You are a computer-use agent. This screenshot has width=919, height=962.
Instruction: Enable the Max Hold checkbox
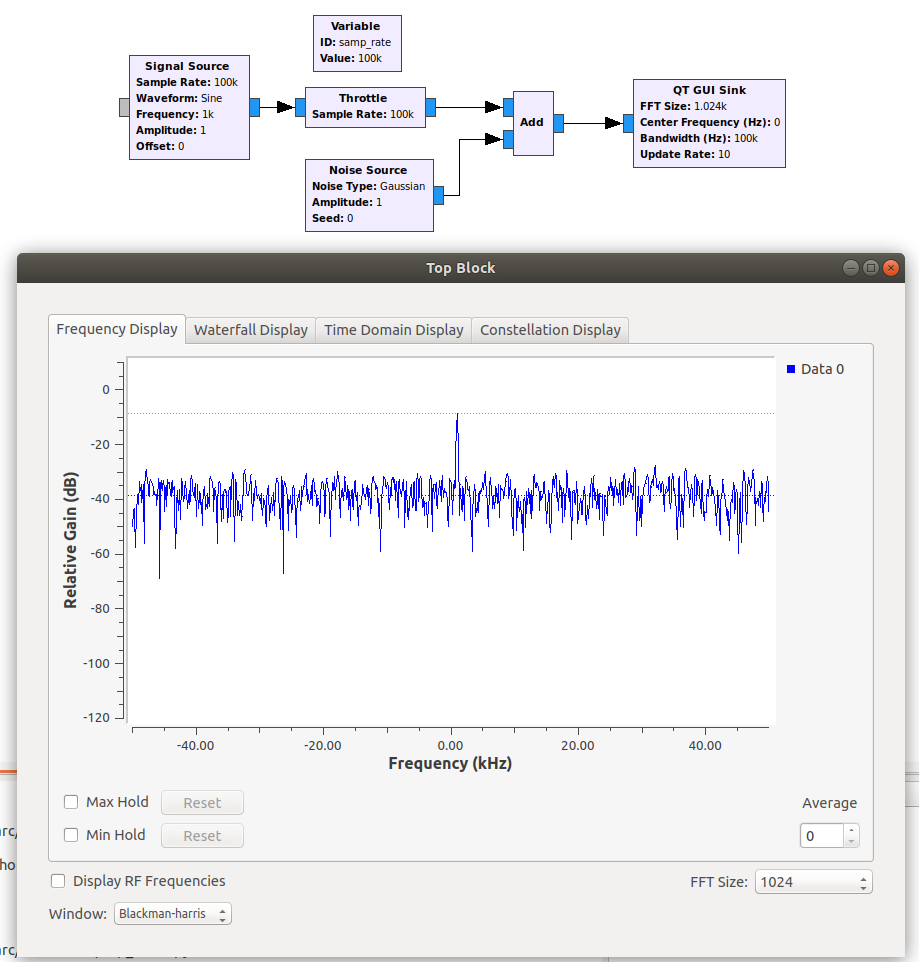coord(72,802)
